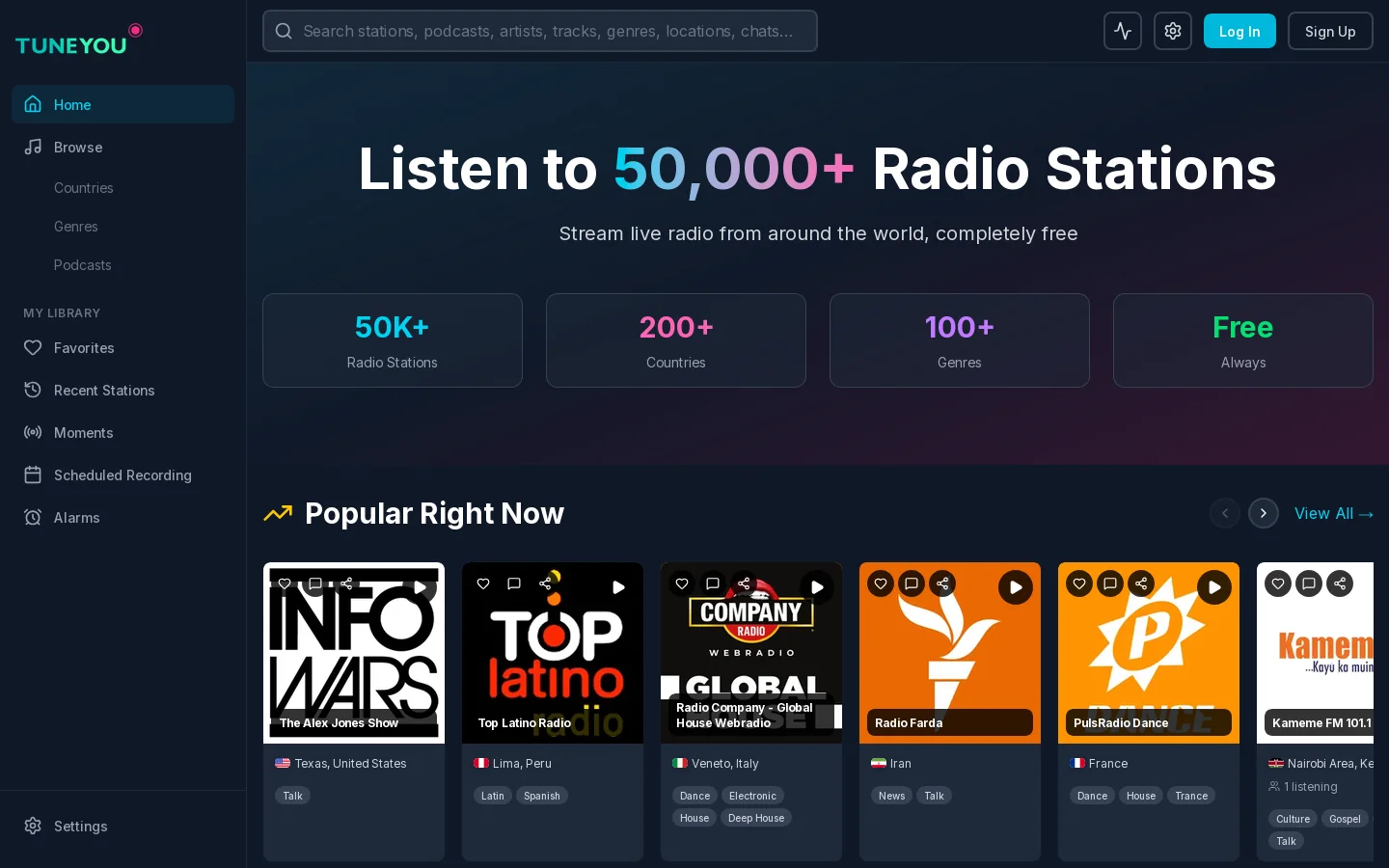Play Top Latino Radio
This screenshot has width=1389, height=868.
point(618,587)
